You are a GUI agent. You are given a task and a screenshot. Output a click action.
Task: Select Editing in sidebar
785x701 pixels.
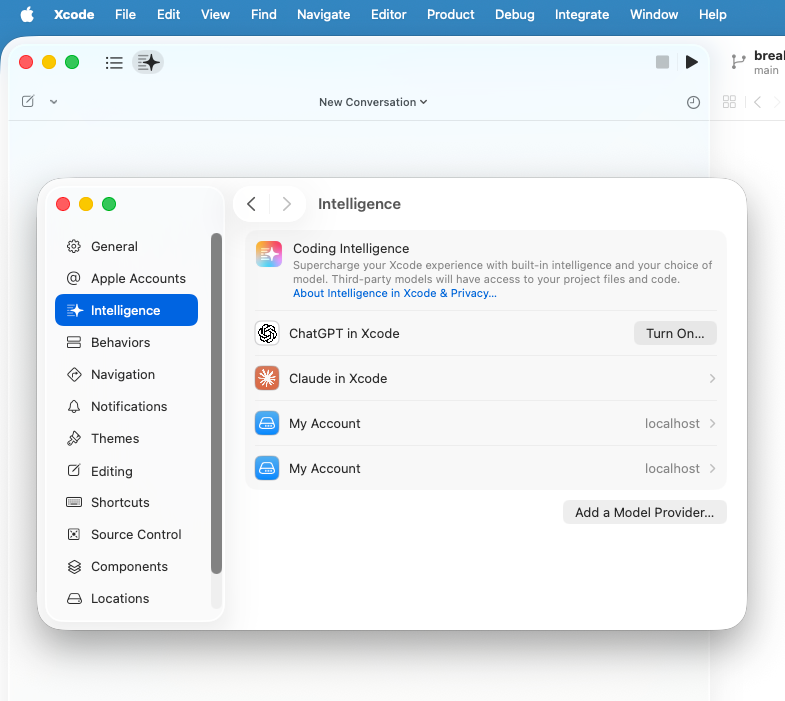126,471
